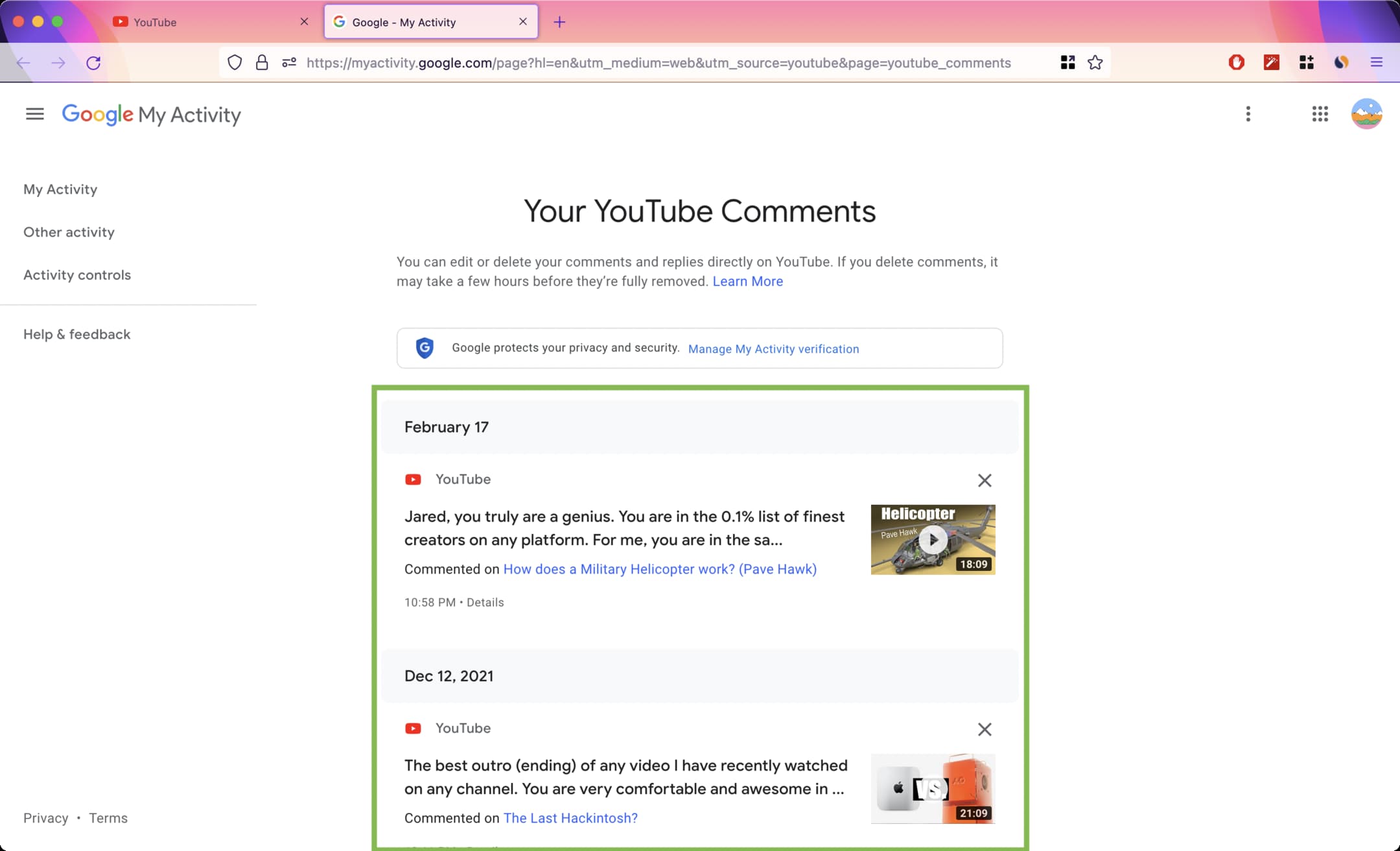The image size is (1400, 851).
Task: Click Manage My Activity verification link
Action: coord(773,349)
